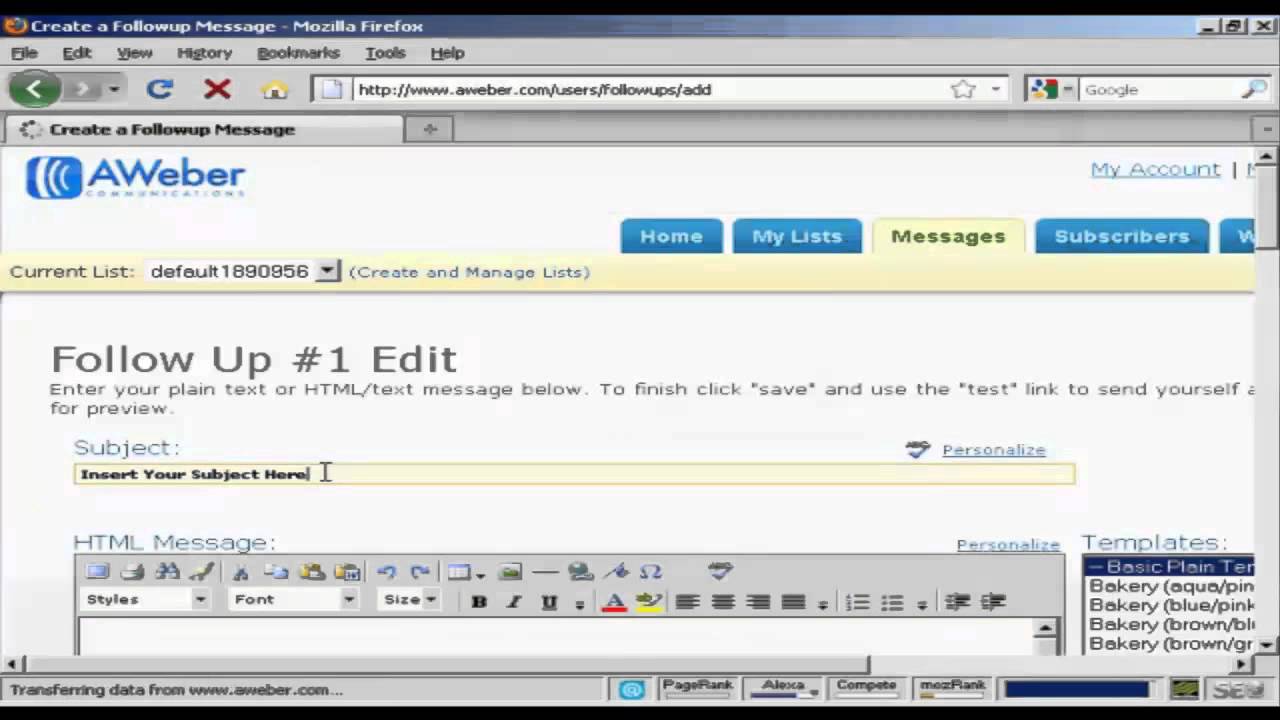Open the tab list dropdown arrow
Image resolution: width=1280 pixels, height=720 pixels.
[1265, 129]
